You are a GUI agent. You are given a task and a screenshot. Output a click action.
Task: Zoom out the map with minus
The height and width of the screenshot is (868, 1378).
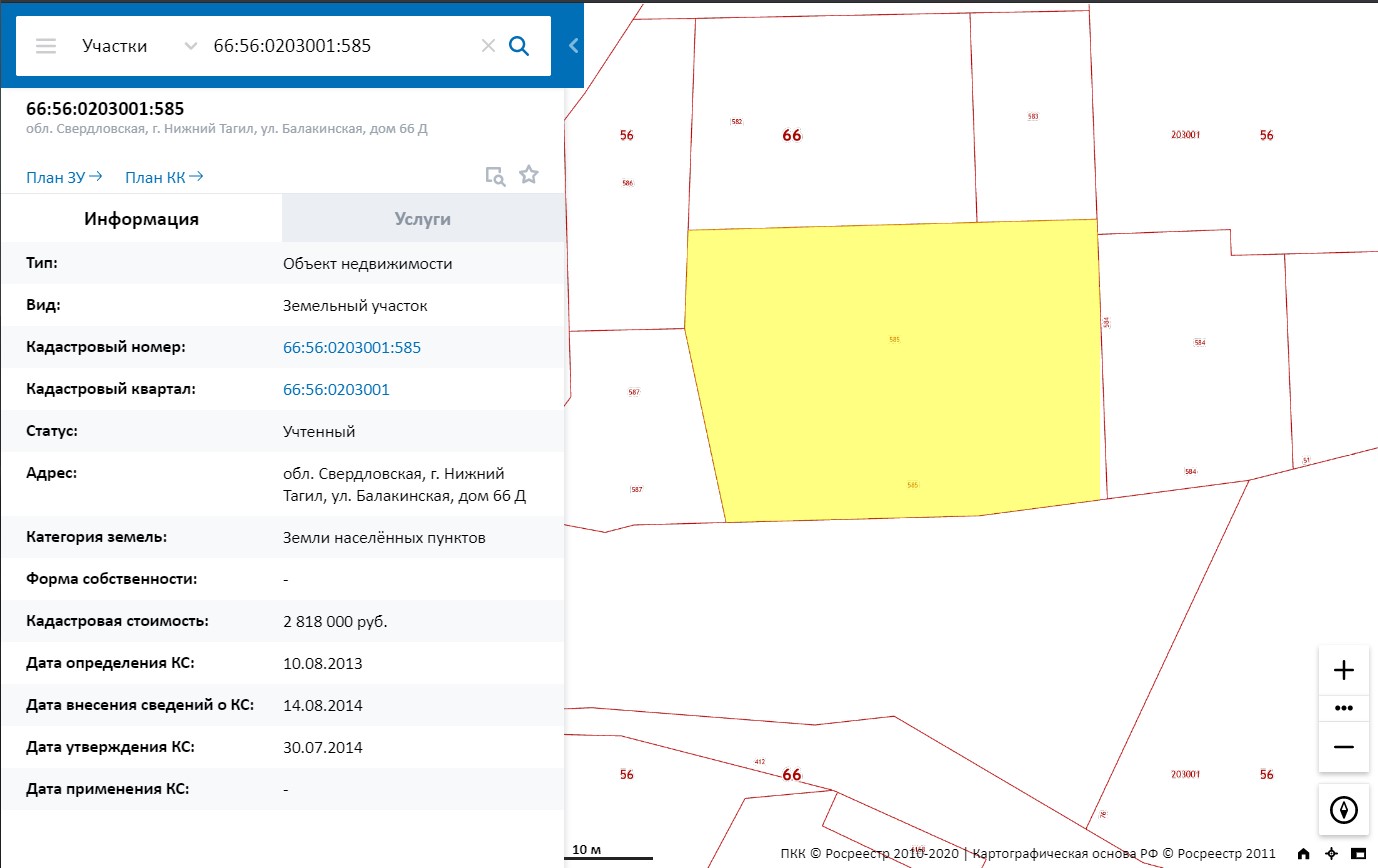point(1343,747)
